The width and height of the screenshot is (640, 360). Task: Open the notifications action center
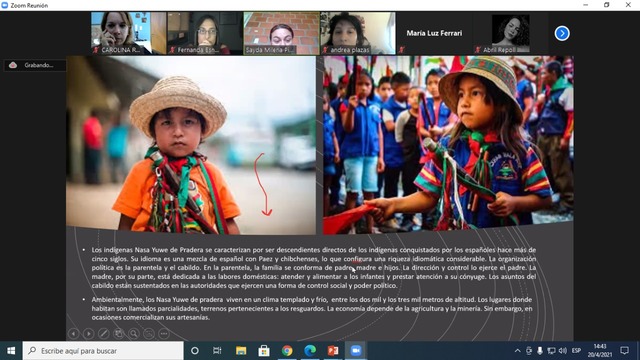point(624,351)
